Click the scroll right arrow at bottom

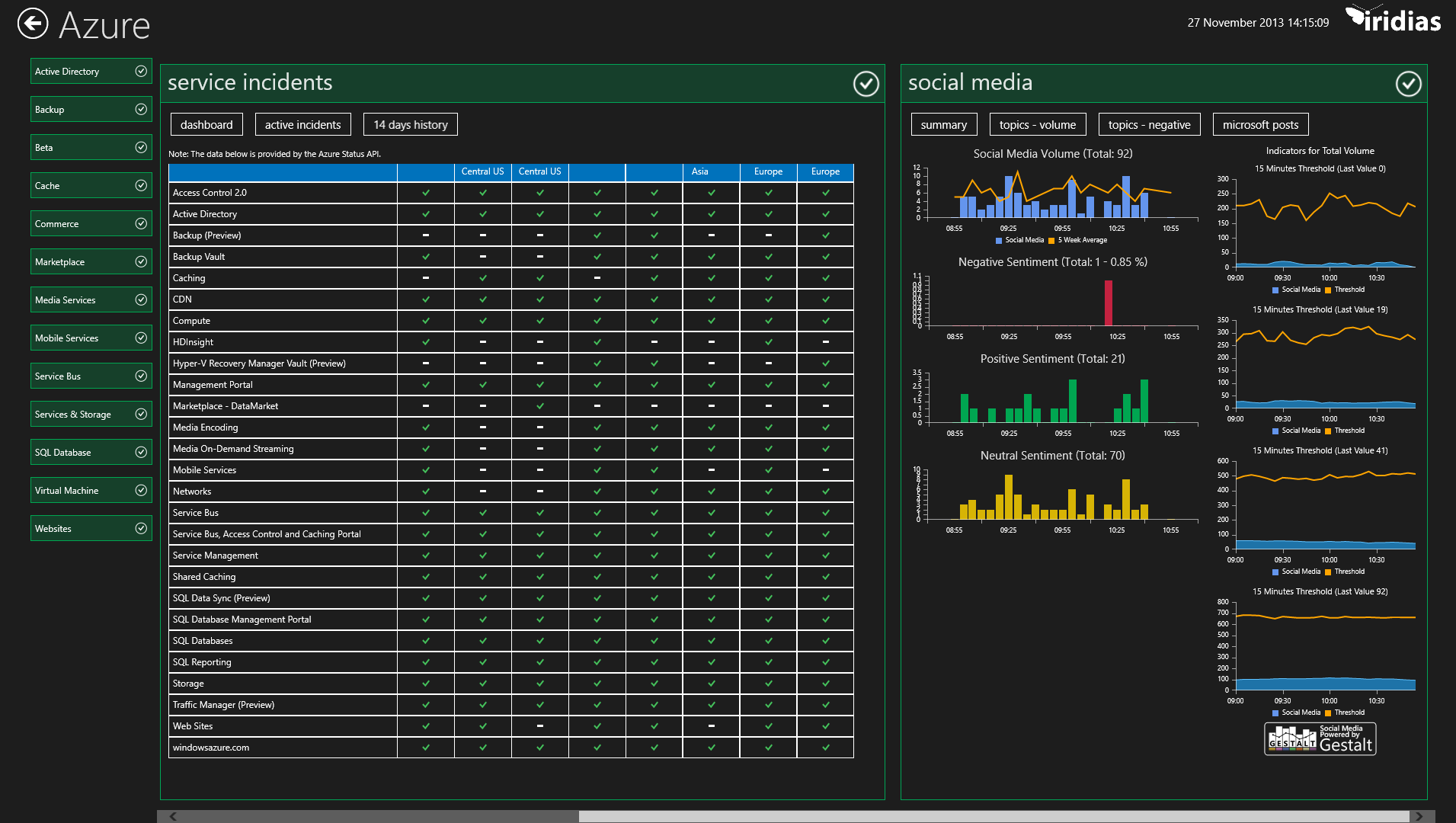(1419, 816)
